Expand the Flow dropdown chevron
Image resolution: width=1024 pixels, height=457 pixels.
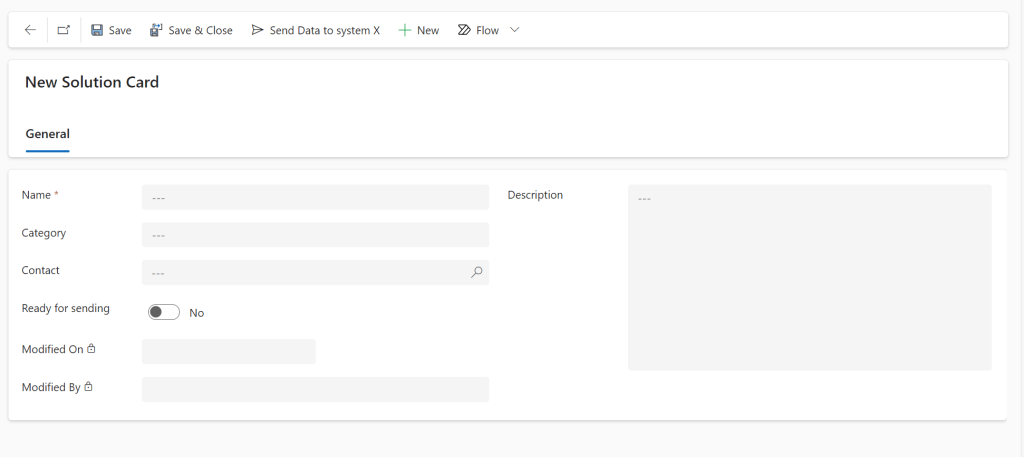pos(515,30)
